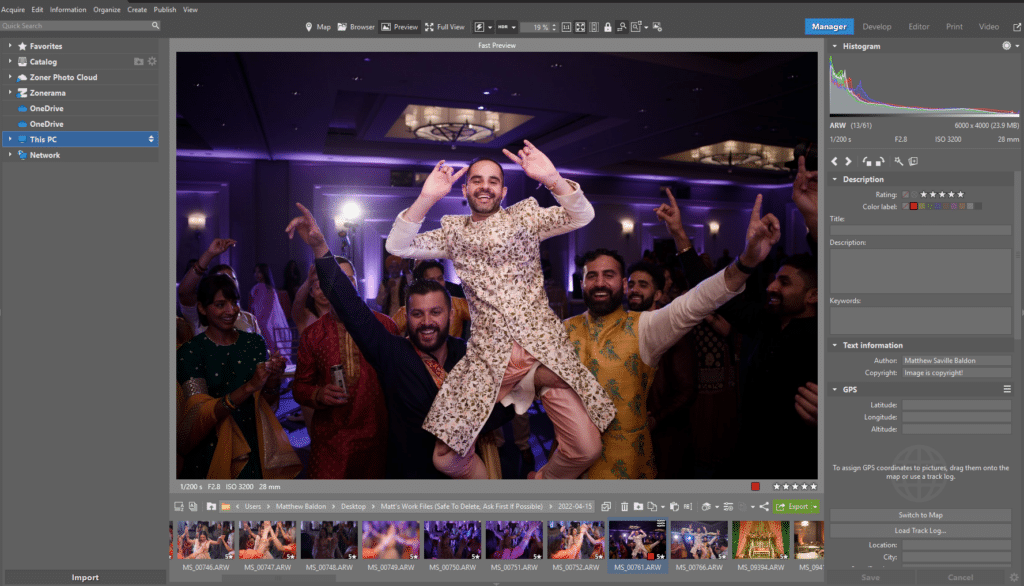Set rating to rejected circle icon

pyautogui.click(x=914, y=195)
